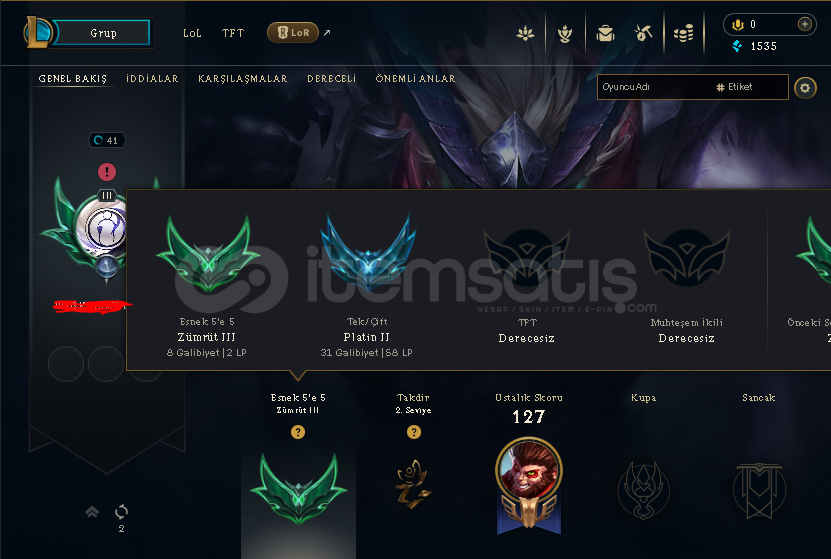Click the red exclamation alert icon
The width and height of the screenshot is (831, 559).
(x=107, y=172)
